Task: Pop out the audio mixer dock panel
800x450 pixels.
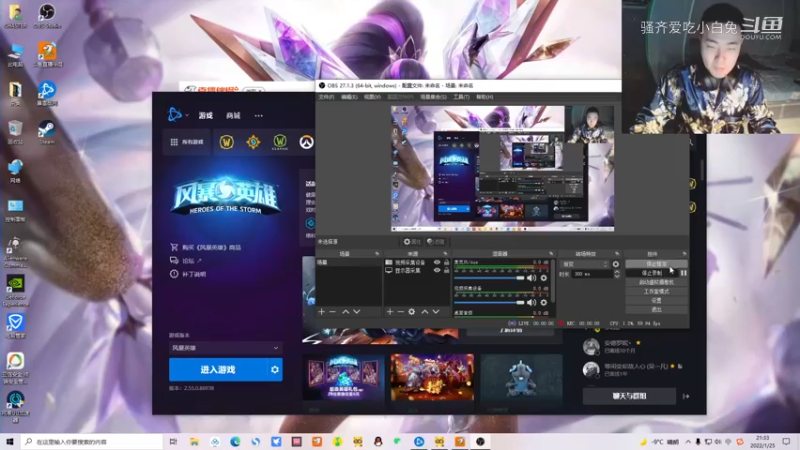Action: (551, 254)
